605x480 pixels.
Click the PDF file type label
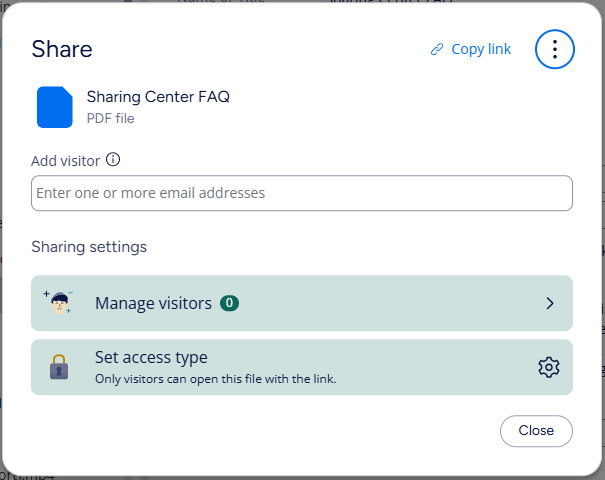(110, 118)
